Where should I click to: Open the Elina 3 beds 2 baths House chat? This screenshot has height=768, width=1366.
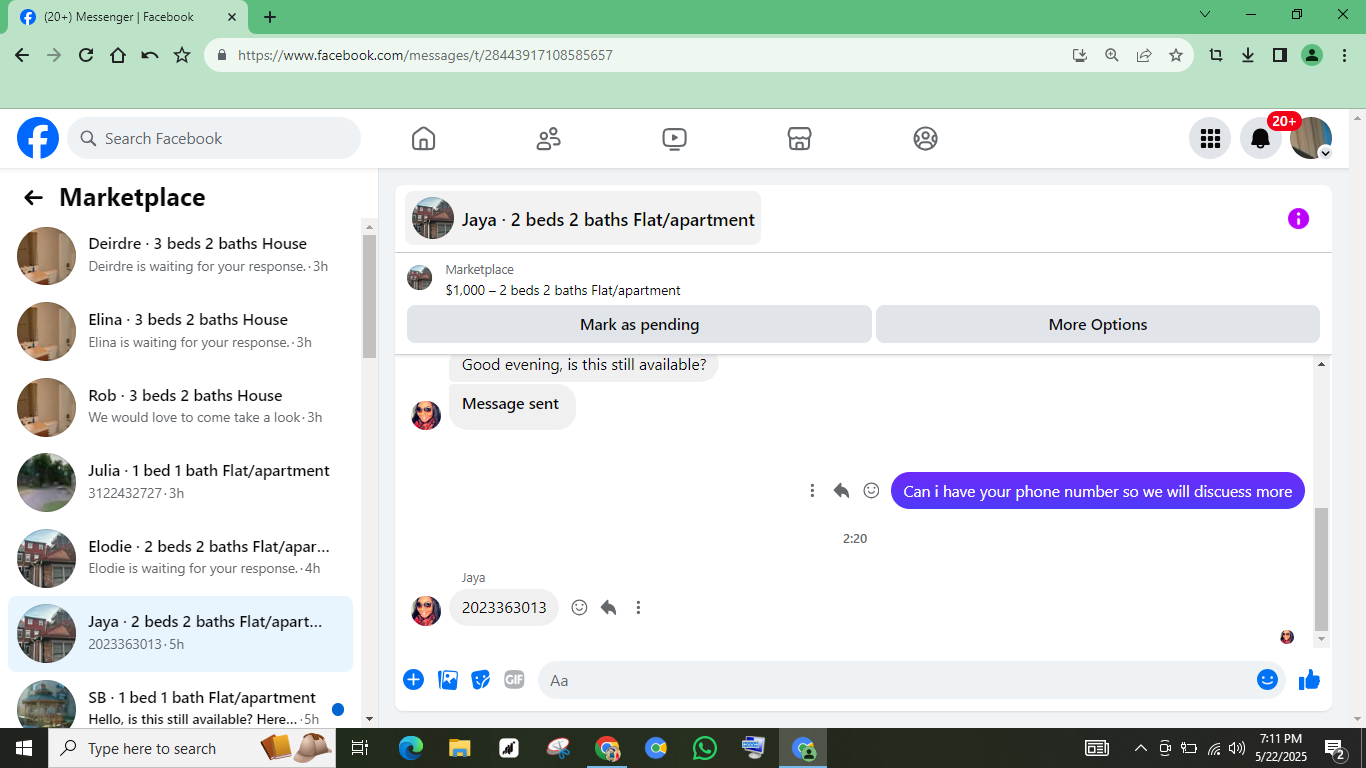pyautogui.click(x=180, y=331)
